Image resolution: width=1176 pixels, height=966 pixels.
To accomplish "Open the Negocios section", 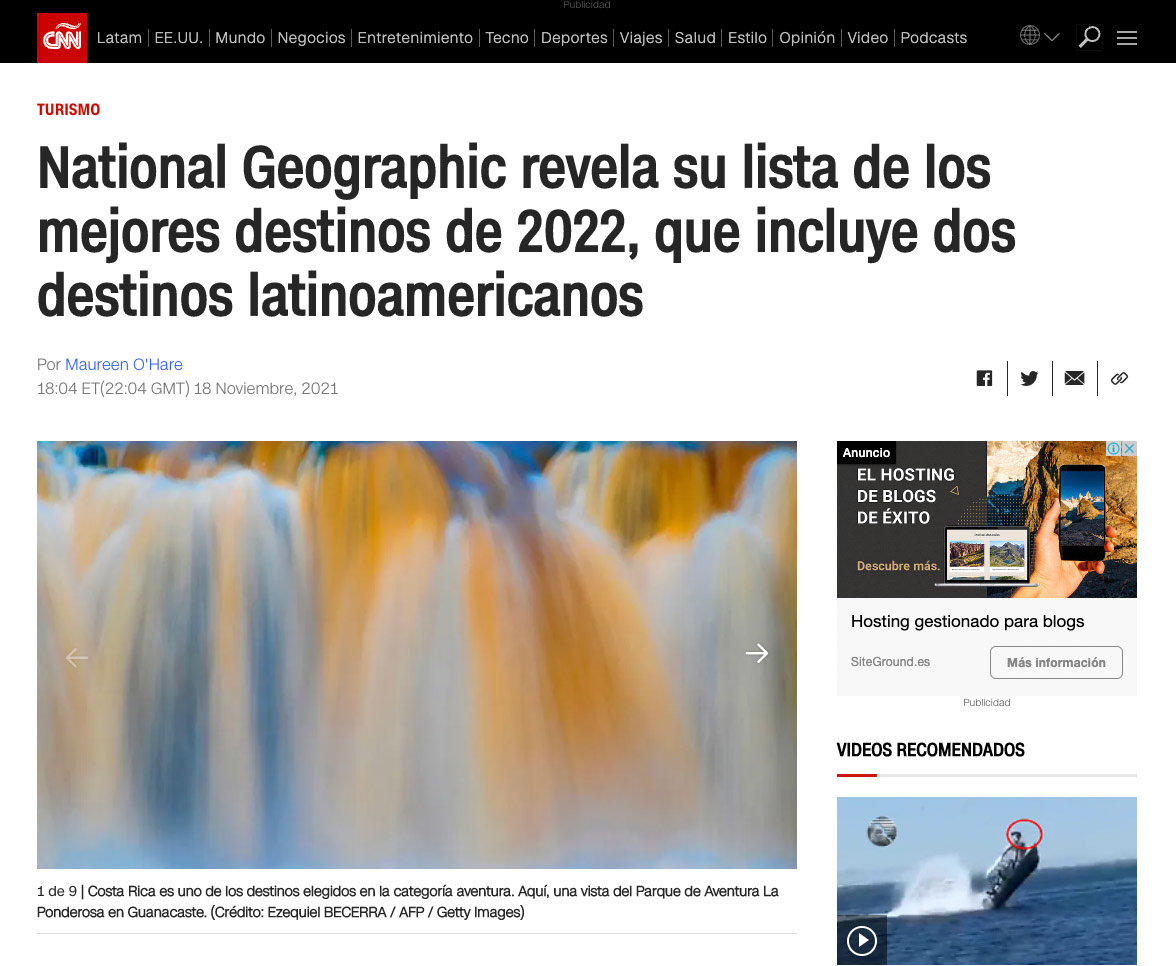I will pyautogui.click(x=311, y=38).
